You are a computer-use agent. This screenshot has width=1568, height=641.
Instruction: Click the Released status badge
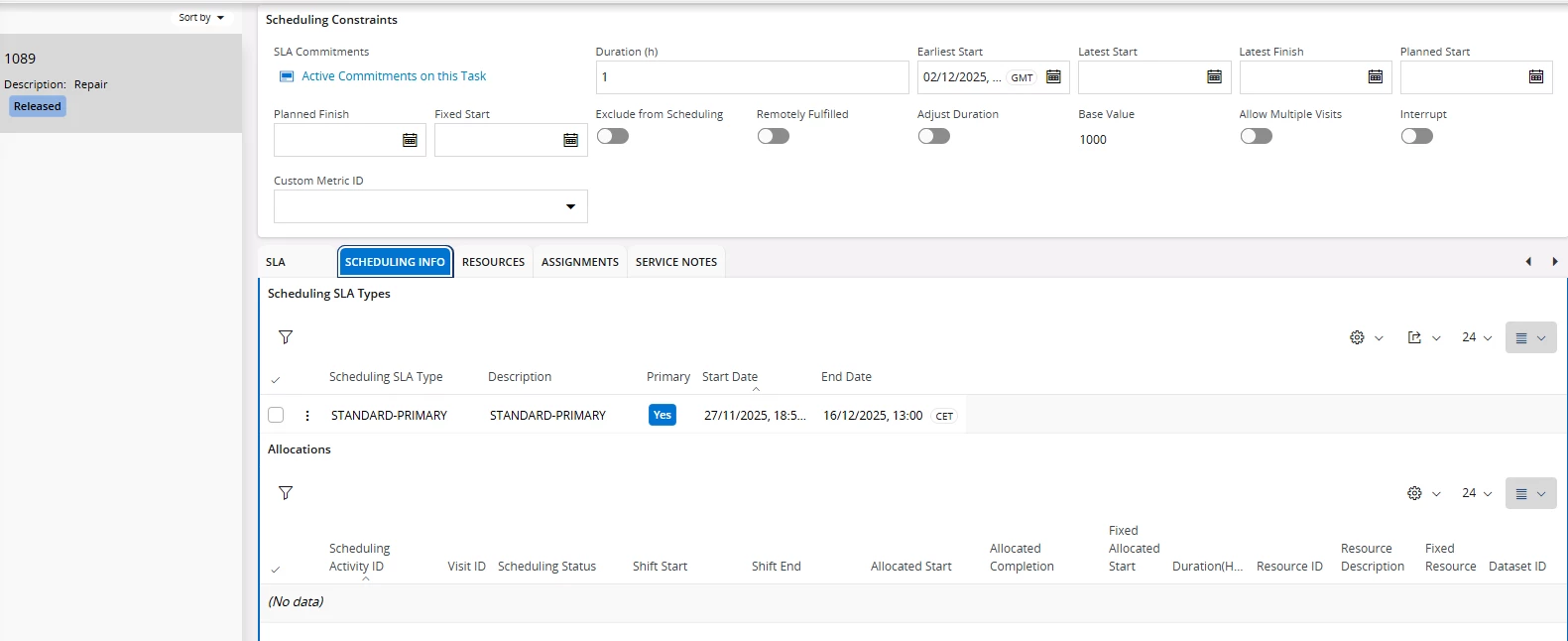pyautogui.click(x=38, y=106)
